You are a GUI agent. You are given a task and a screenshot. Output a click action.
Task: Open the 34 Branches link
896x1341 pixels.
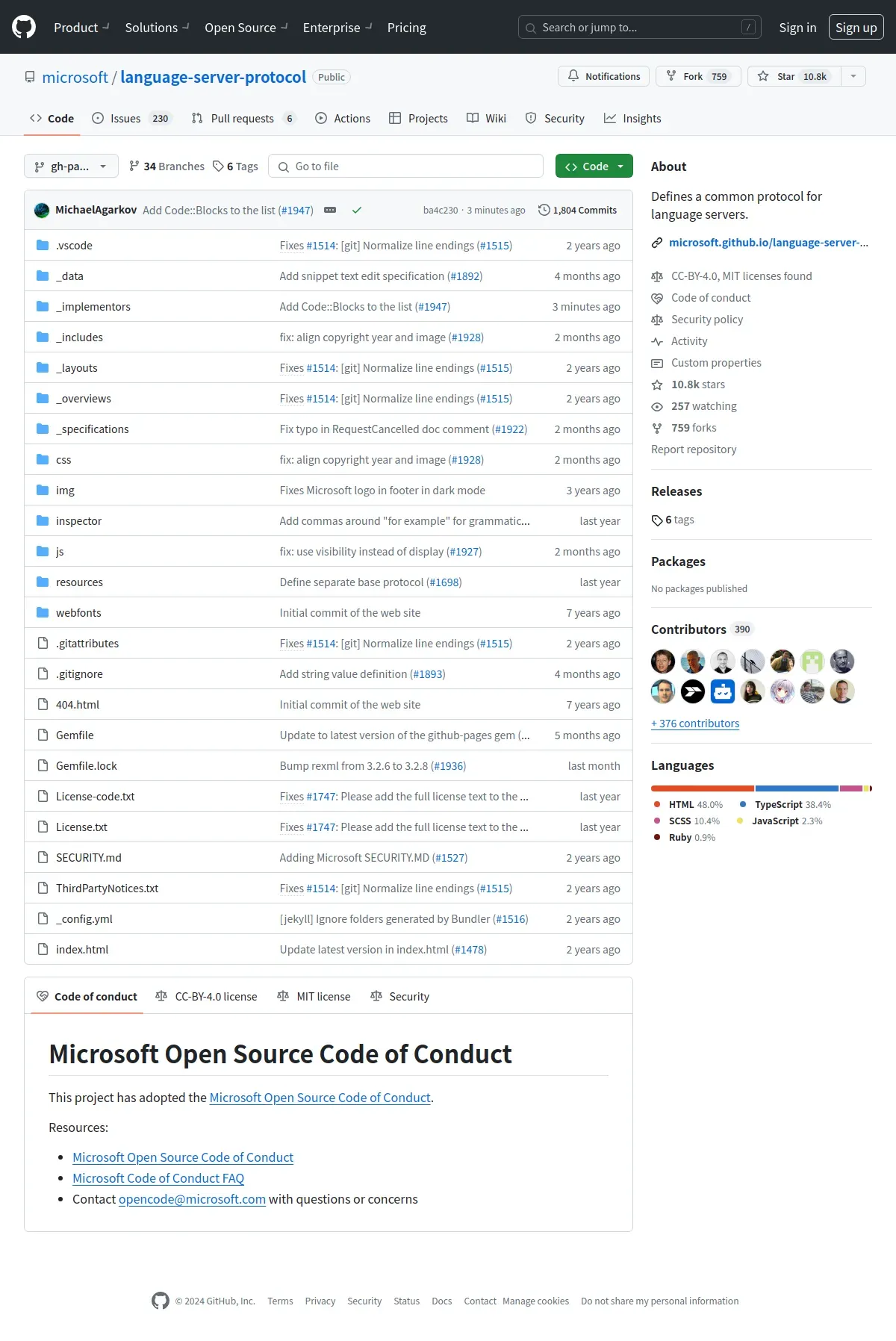pos(167,167)
